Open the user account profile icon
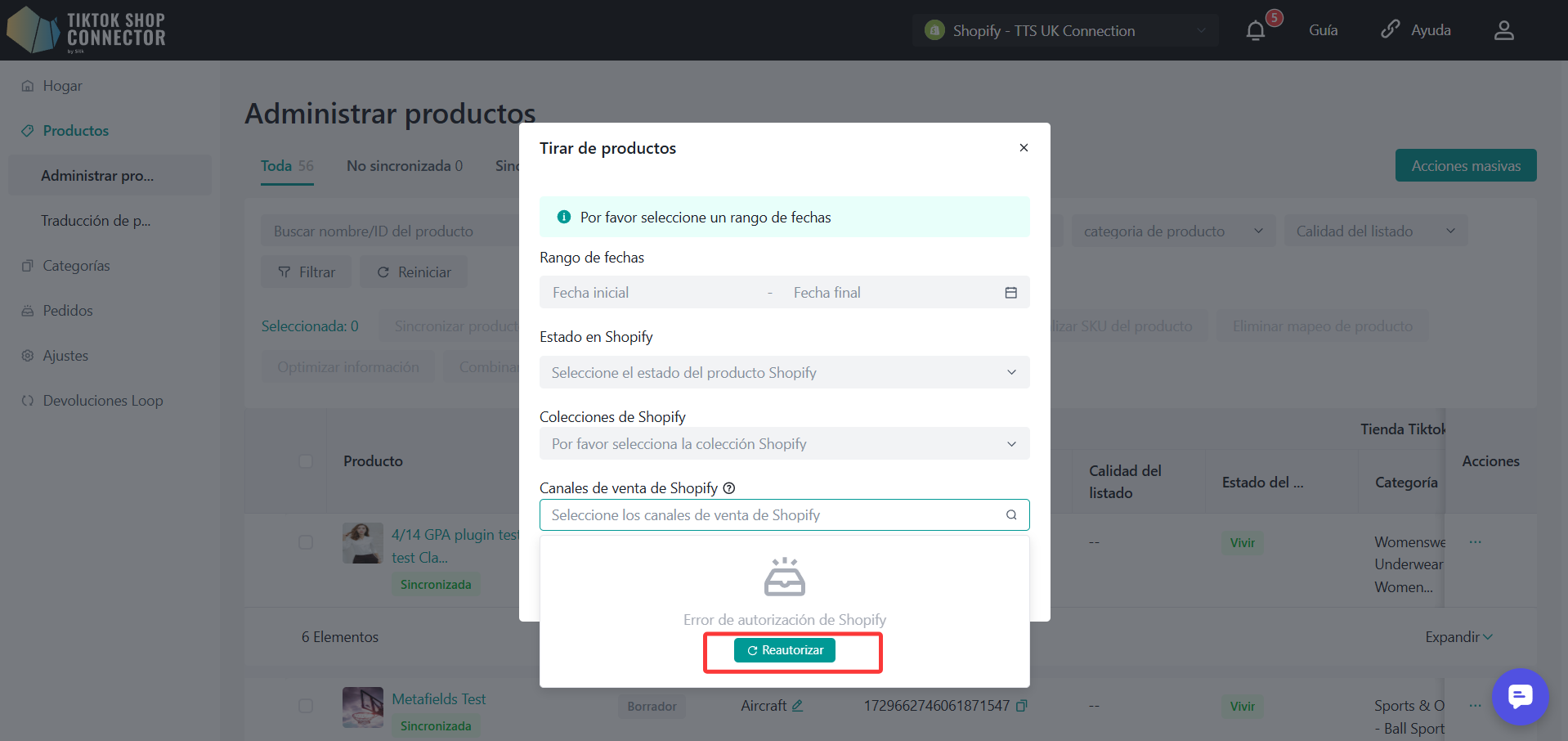The width and height of the screenshot is (1568, 741). [1503, 31]
